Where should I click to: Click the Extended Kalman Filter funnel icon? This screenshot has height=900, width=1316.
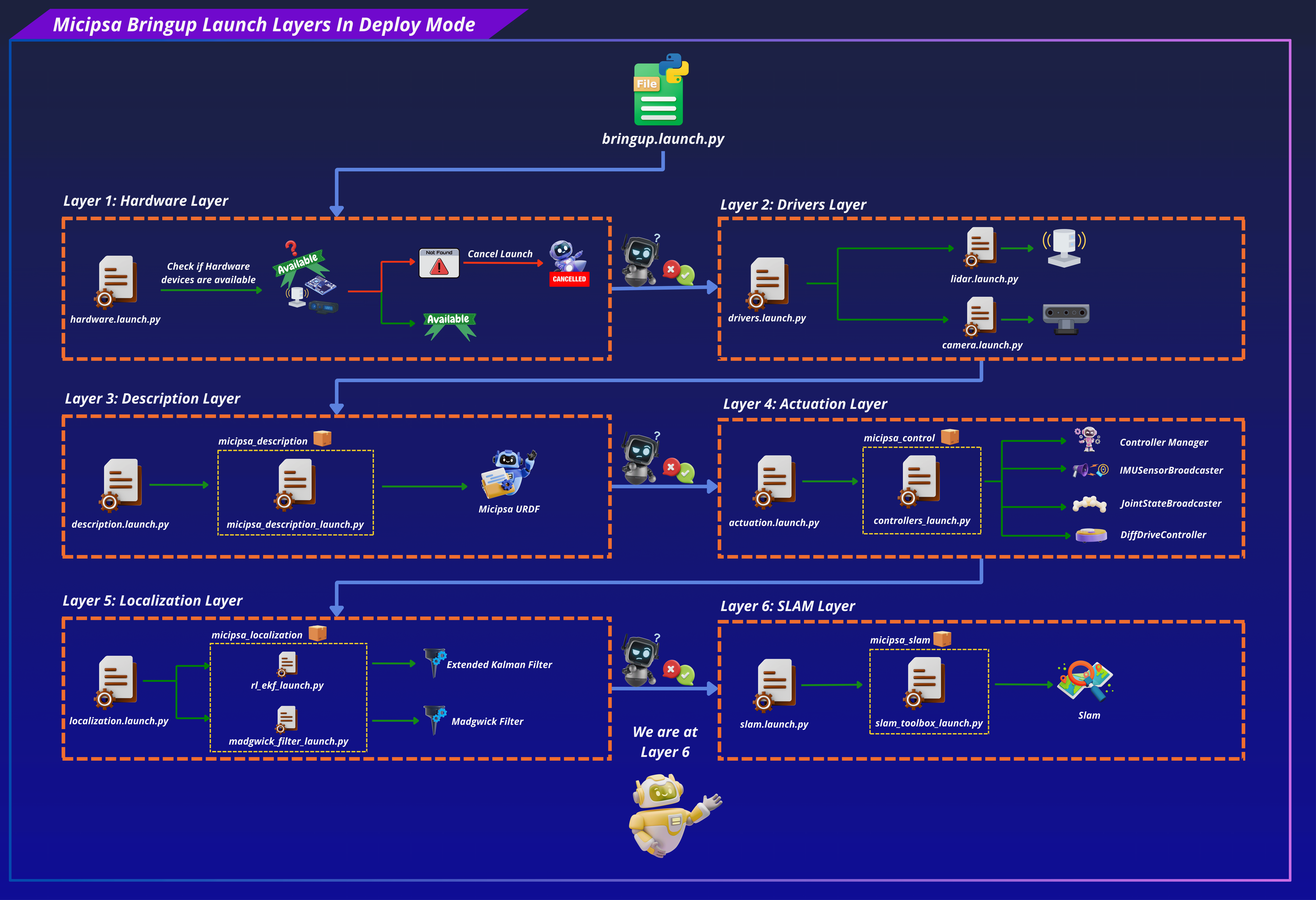coord(435,663)
